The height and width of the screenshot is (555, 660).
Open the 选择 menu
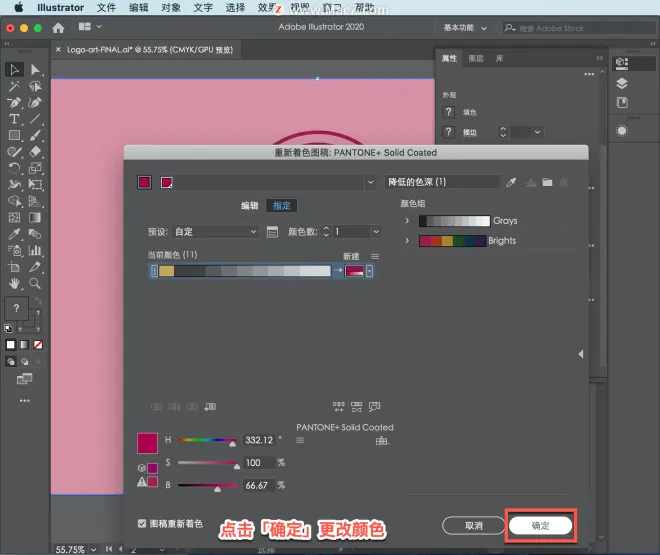(235, 8)
